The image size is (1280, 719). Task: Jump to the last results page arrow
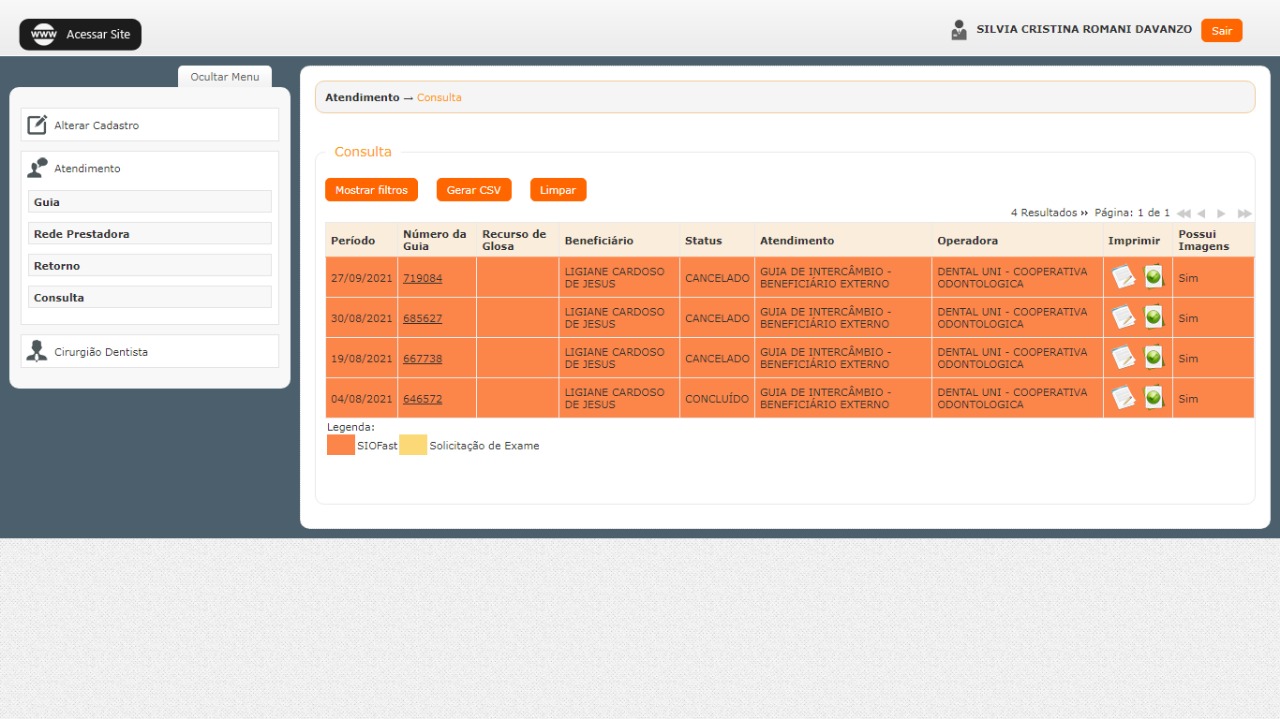click(1244, 214)
